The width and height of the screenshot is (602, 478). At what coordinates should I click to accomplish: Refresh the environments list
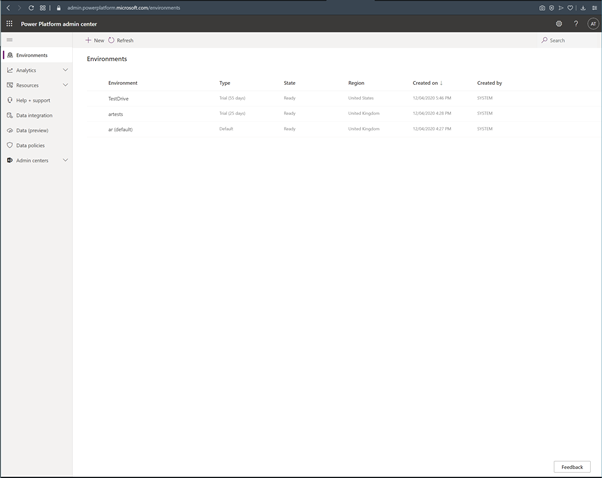click(x=121, y=40)
